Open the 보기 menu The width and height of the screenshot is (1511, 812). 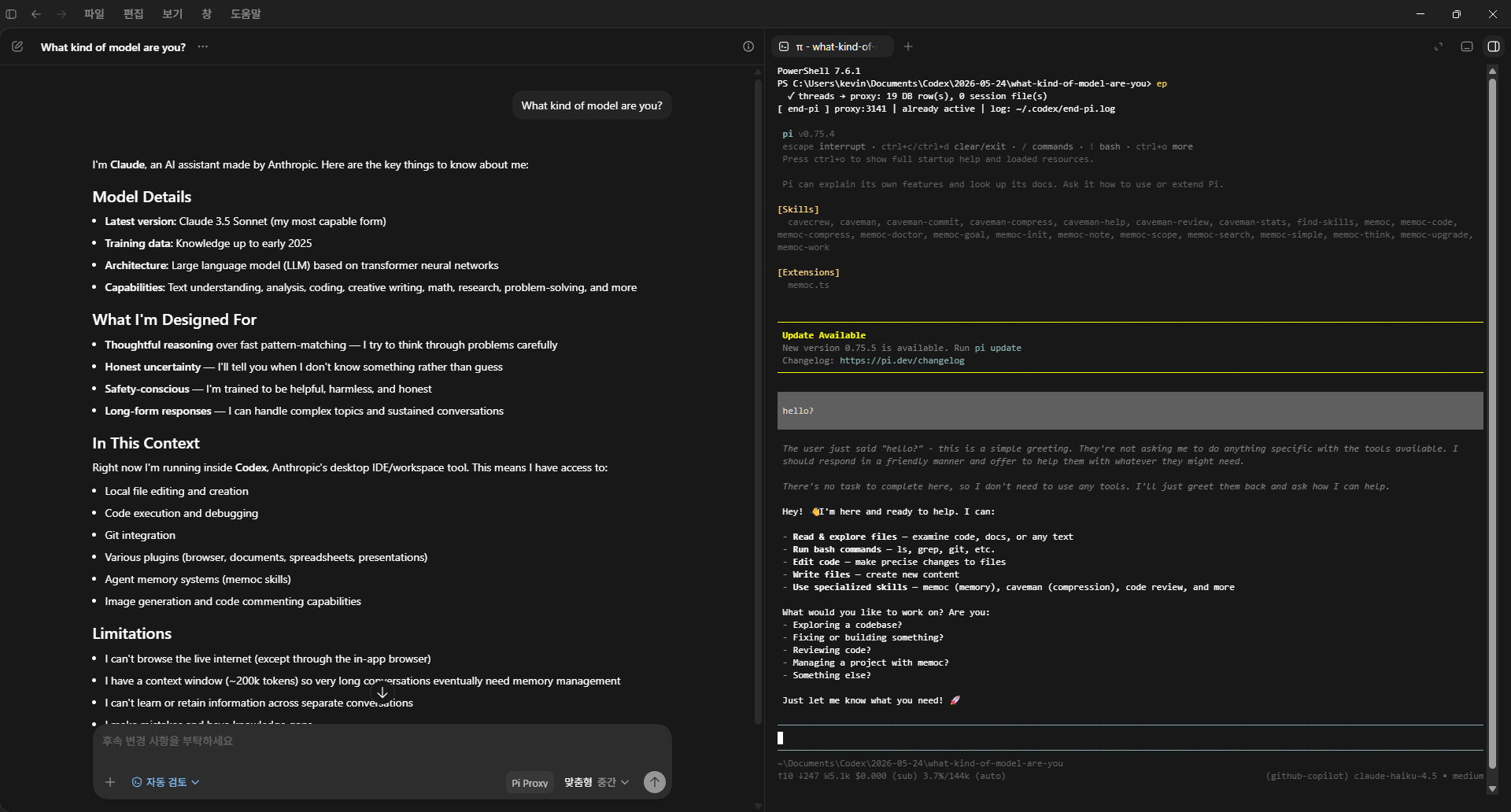coord(172,14)
